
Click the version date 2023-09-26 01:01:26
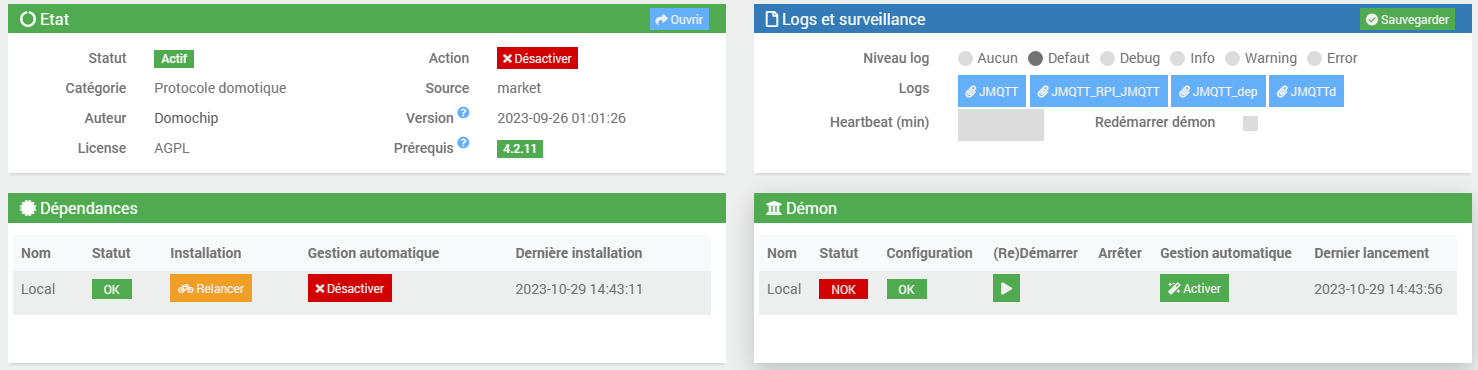[x=562, y=118]
